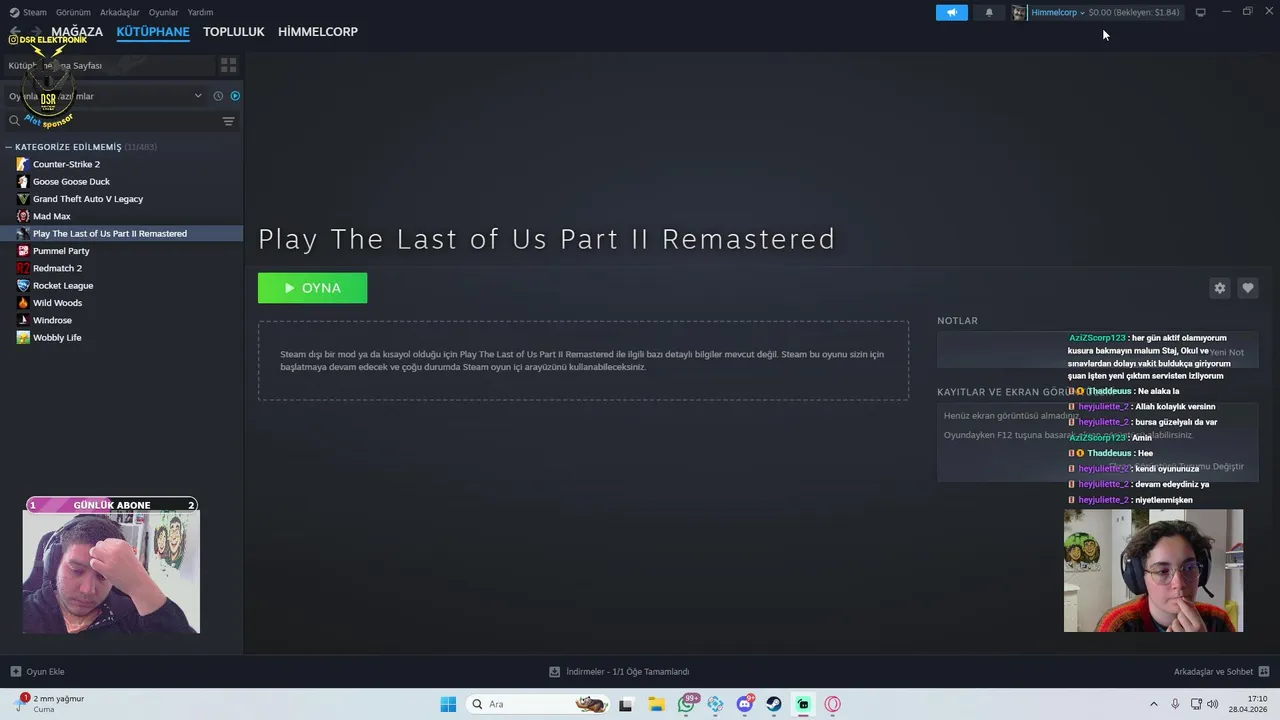Go back with the navigation back arrow
This screenshot has width=1280, height=720.
15,32
